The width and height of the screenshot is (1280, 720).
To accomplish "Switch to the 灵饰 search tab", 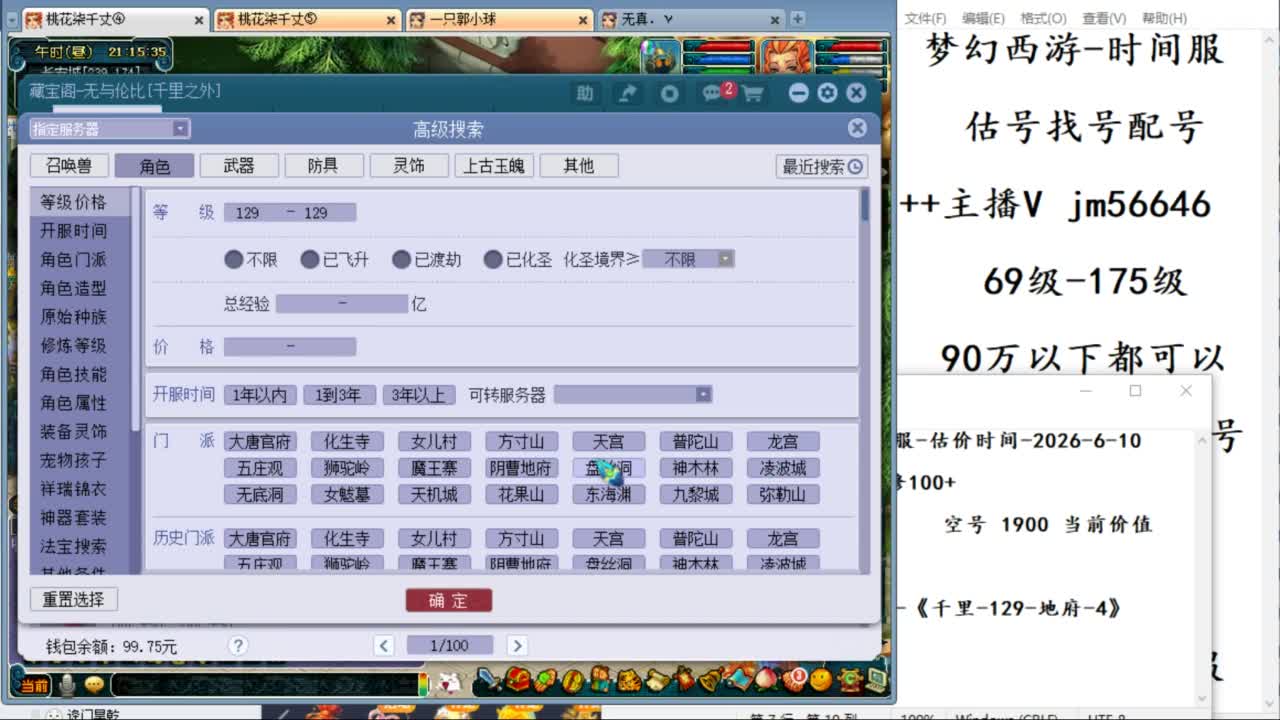I will [x=409, y=166].
